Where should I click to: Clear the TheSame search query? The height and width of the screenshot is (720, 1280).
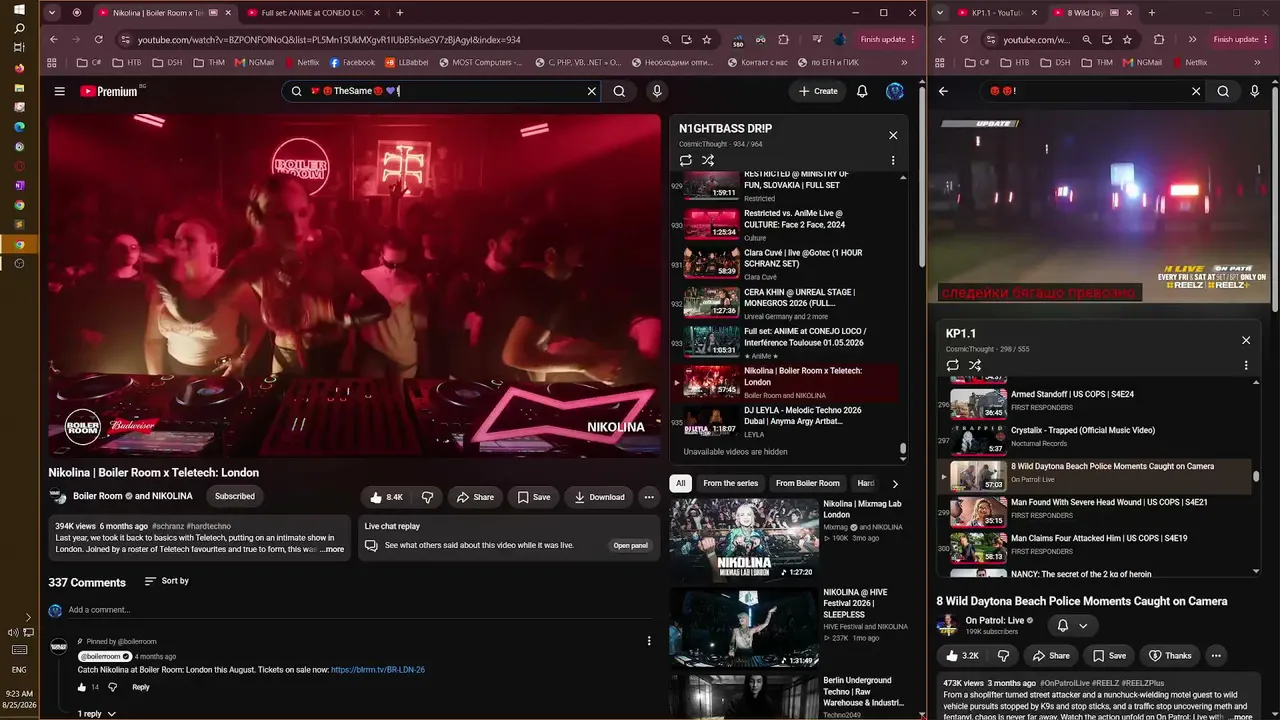591,91
